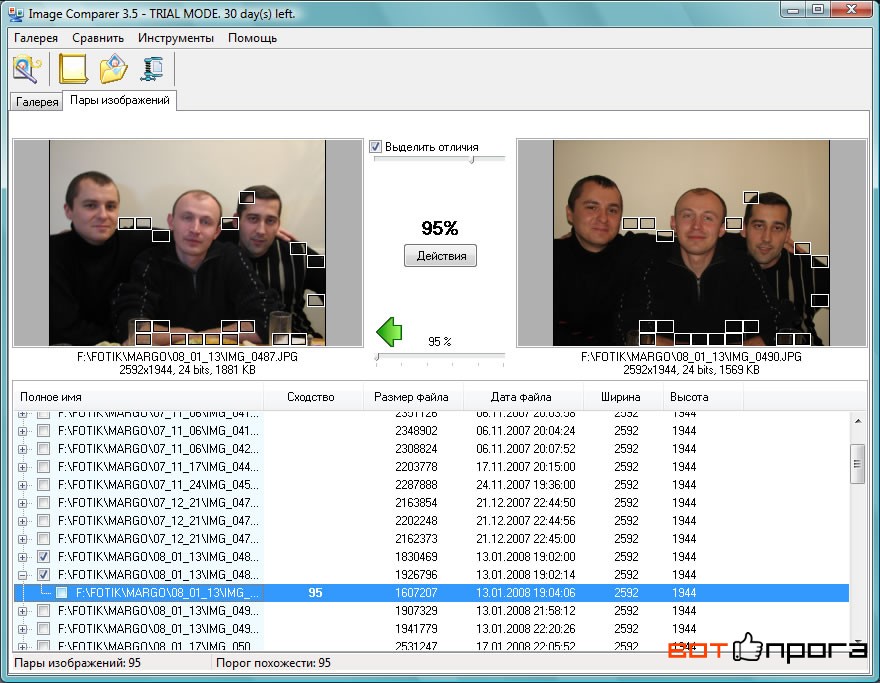The image size is (880, 683).
Task: Sort by the "Дата файла" column header
Action: (x=524, y=397)
